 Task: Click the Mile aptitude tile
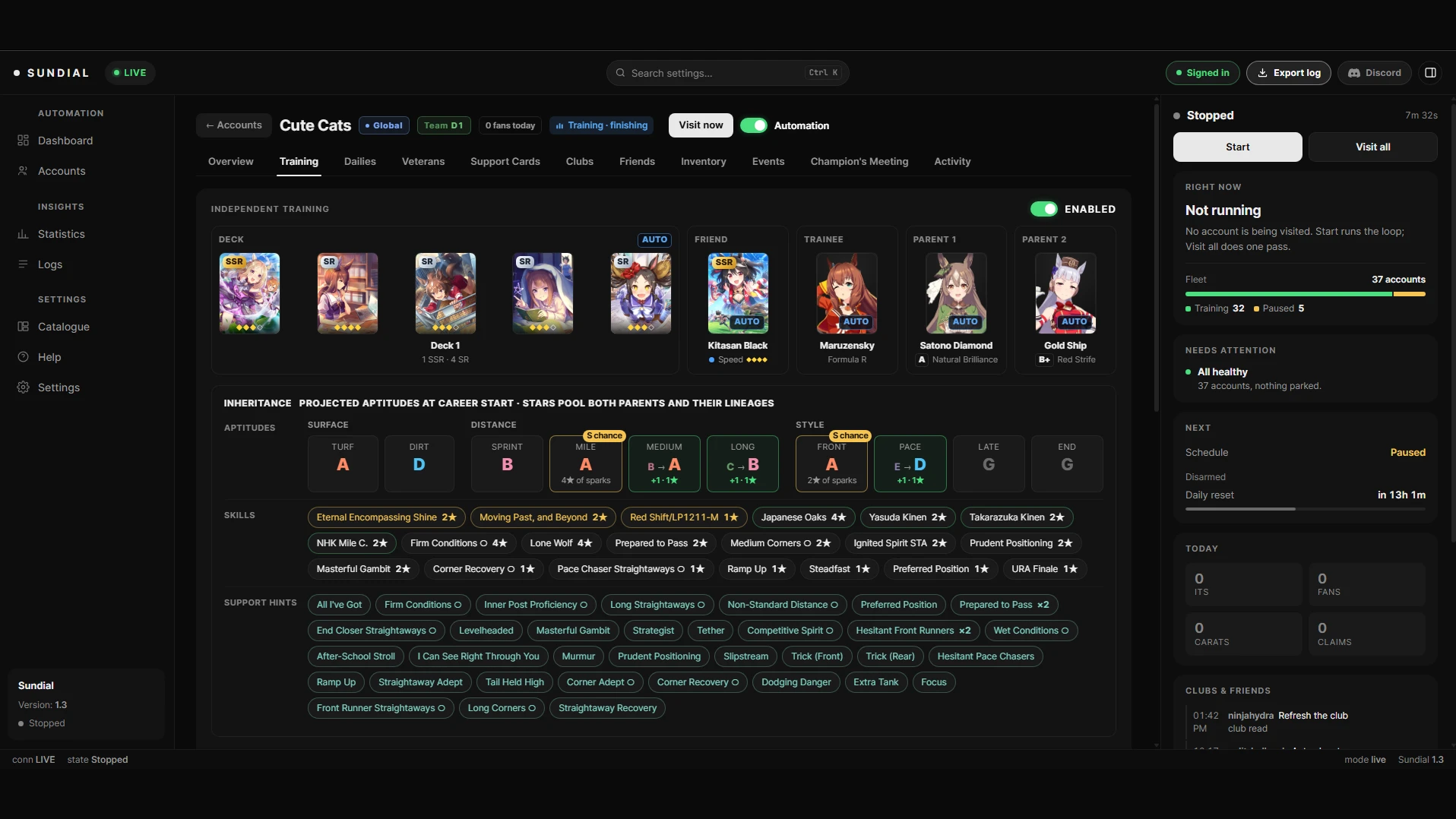pyautogui.click(x=586, y=463)
